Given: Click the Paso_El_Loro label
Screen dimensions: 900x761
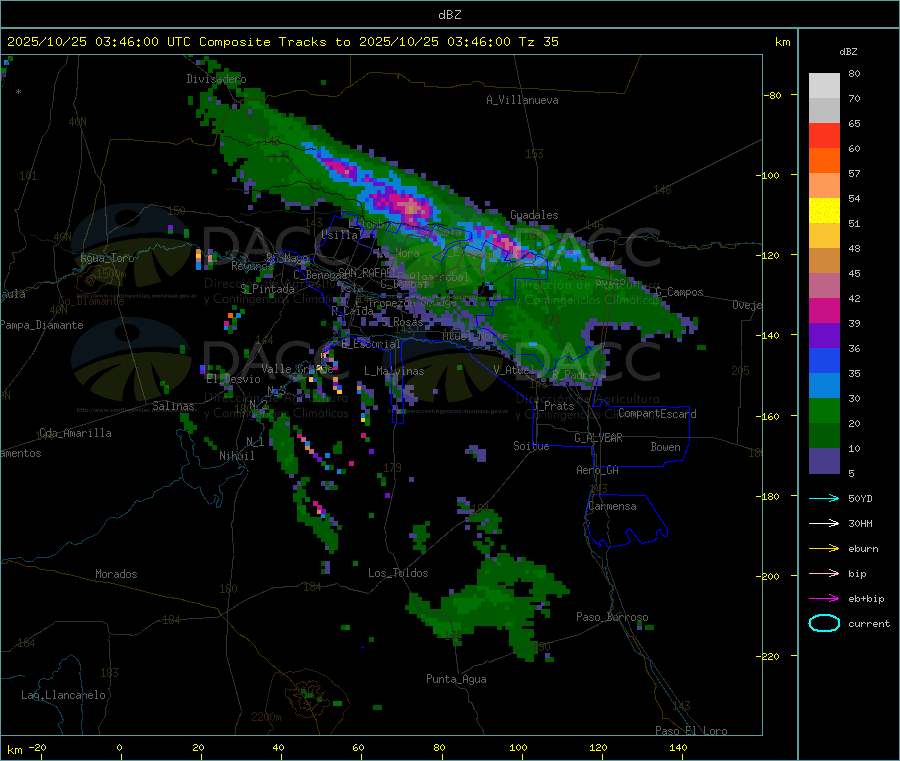Looking at the screenshot, I should tap(691, 731).
